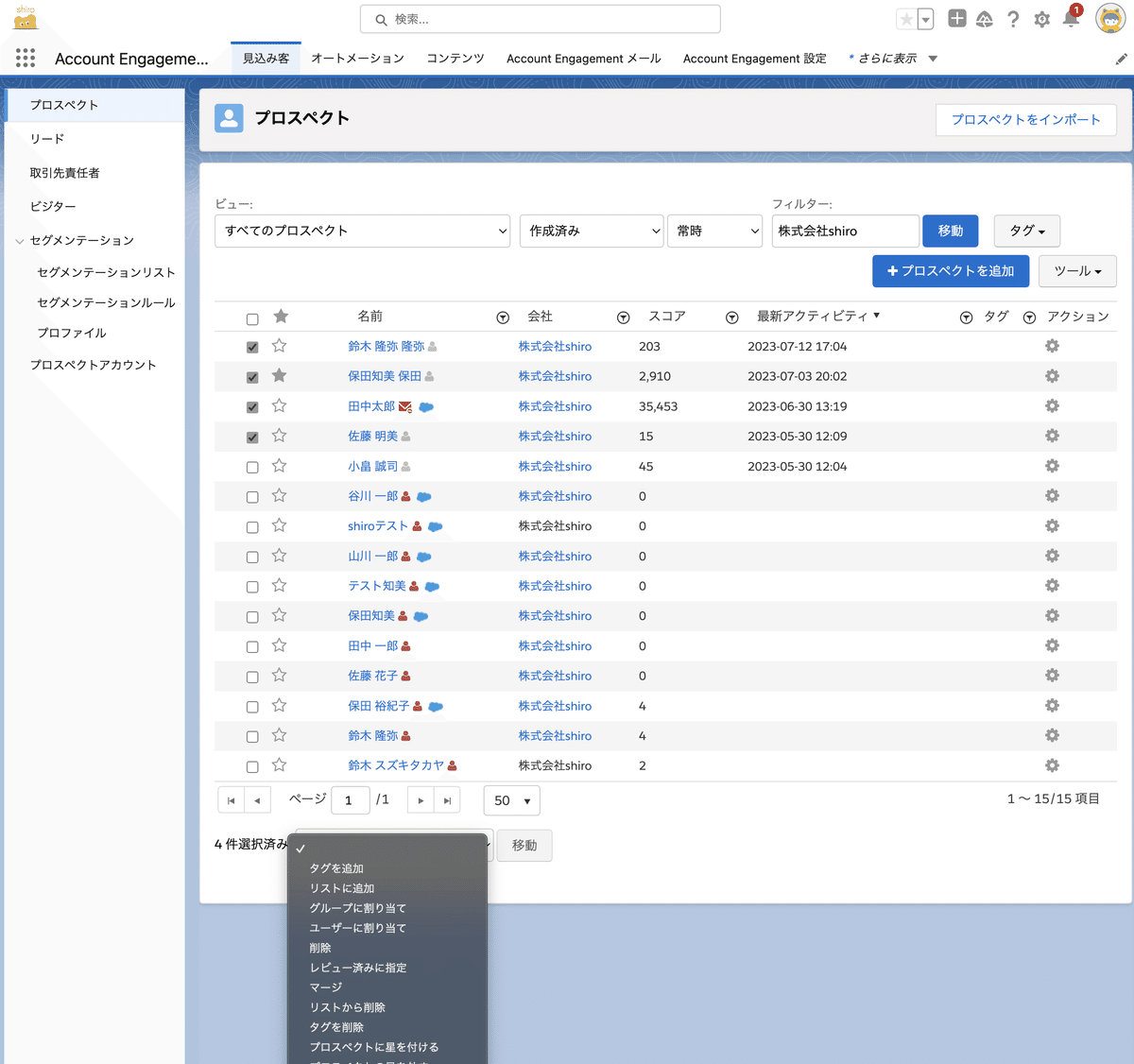The height and width of the screenshot is (1064, 1134).
Task: Open the すべてのプロスペクト view dropdown
Action: click(x=363, y=231)
